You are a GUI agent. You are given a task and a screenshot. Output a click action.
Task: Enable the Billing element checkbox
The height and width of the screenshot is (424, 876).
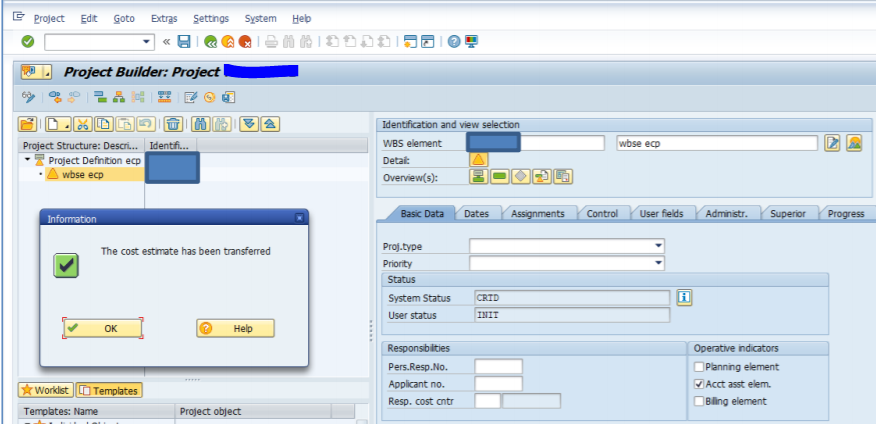[x=698, y=401]
